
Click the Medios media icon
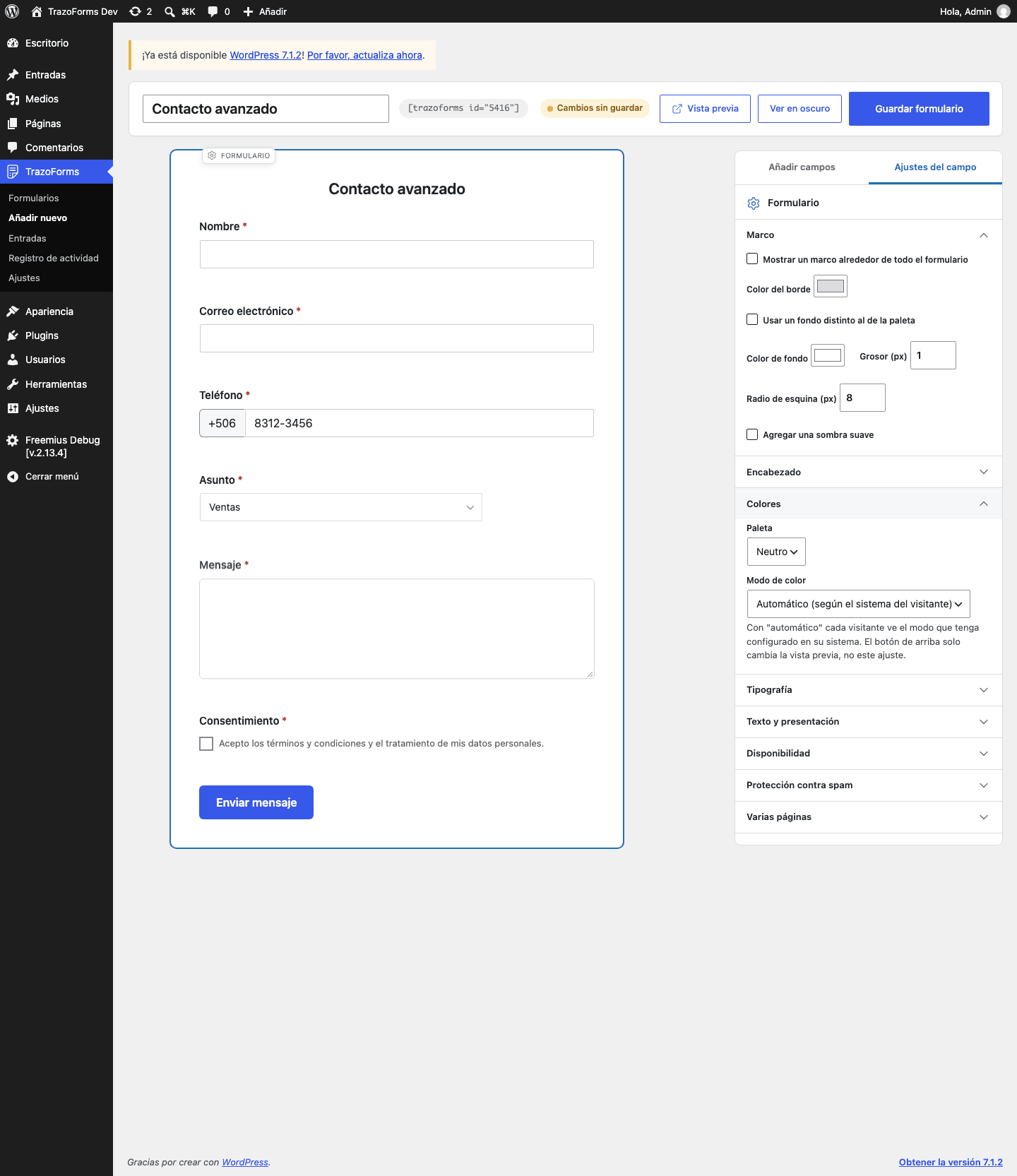coord(13,99)
